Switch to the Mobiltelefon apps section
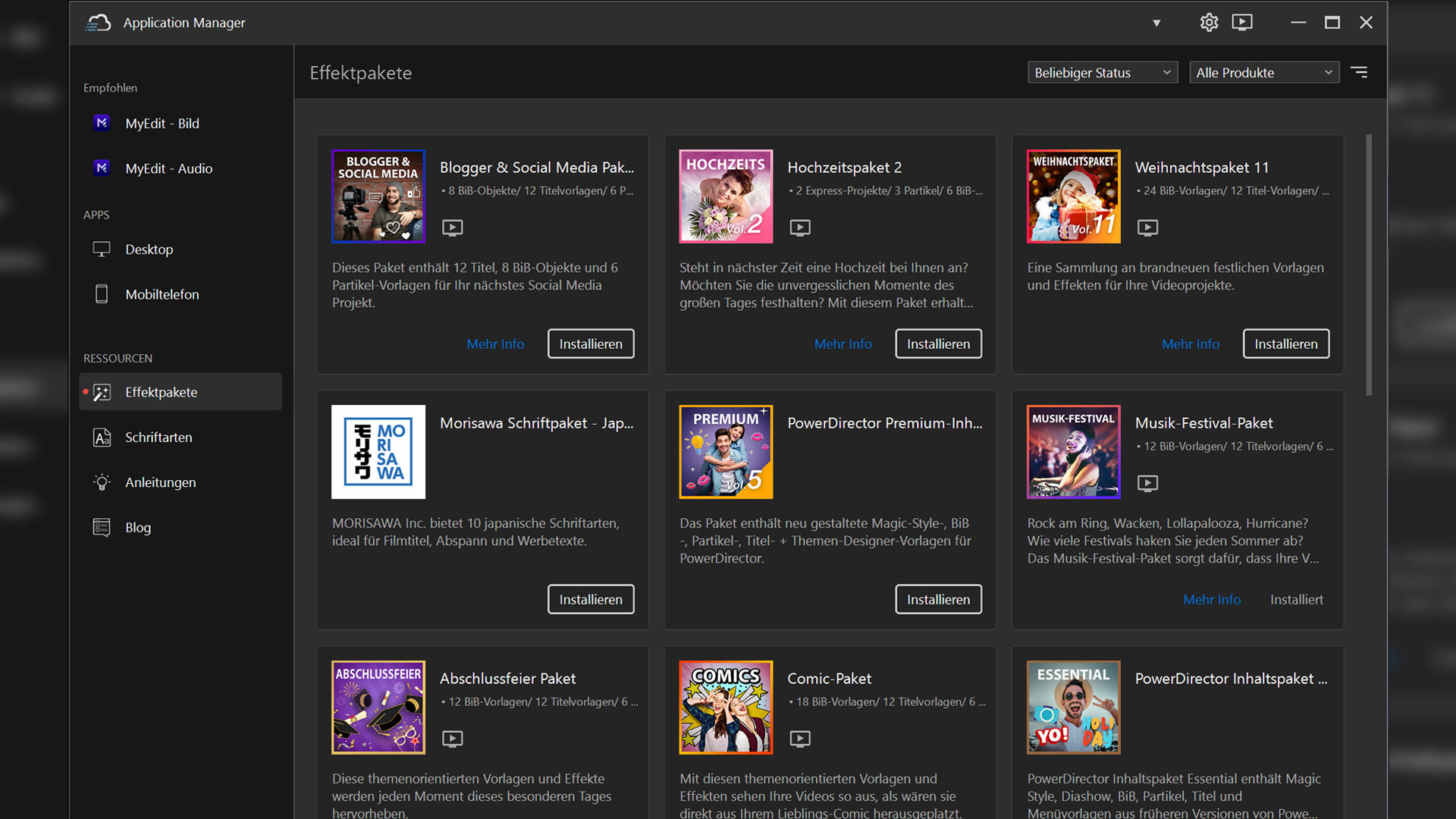This screenshot has width=1456, height=819. 162,294
